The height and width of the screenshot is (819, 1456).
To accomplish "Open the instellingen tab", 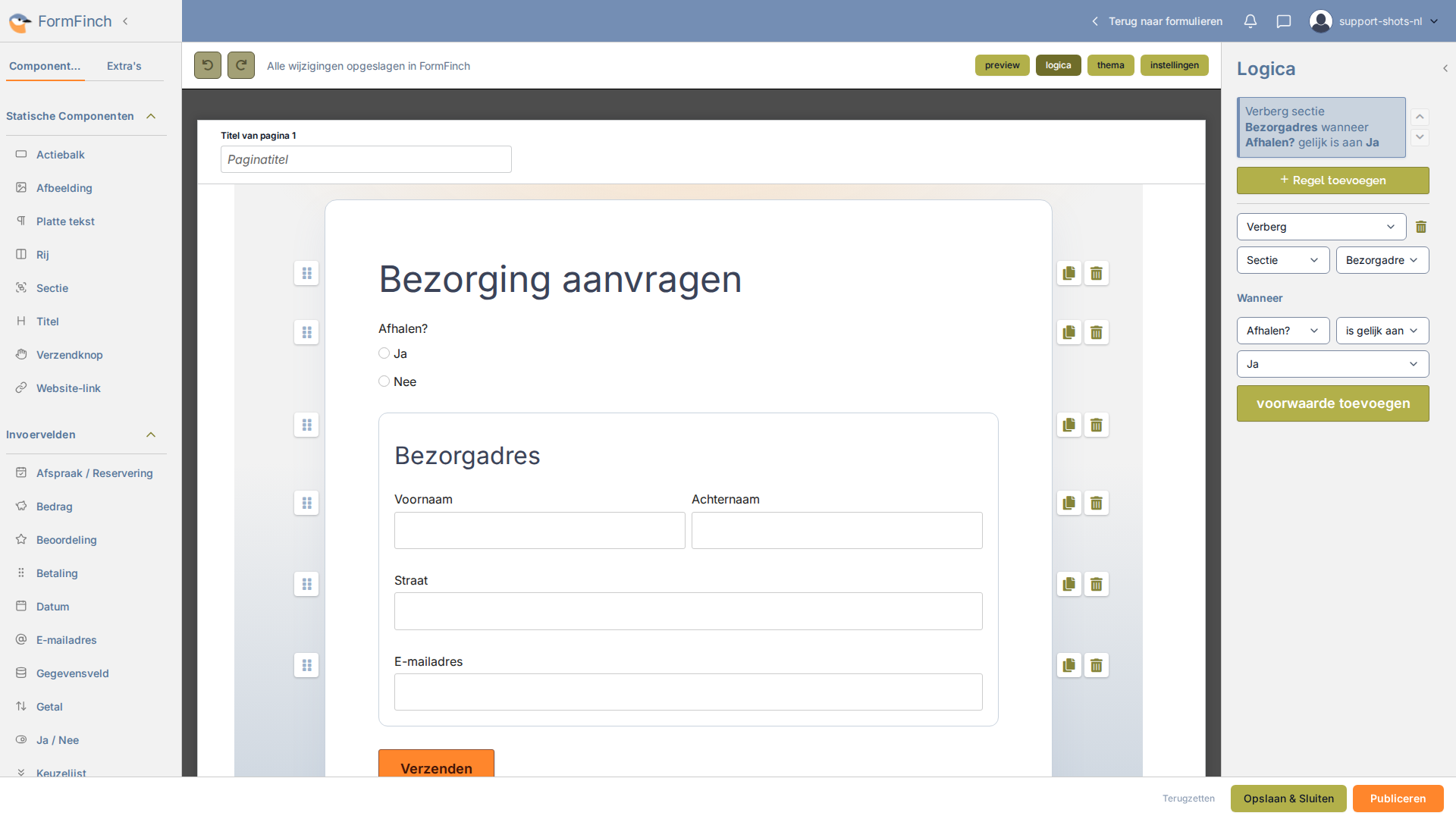I will [x=1175, y=65].
